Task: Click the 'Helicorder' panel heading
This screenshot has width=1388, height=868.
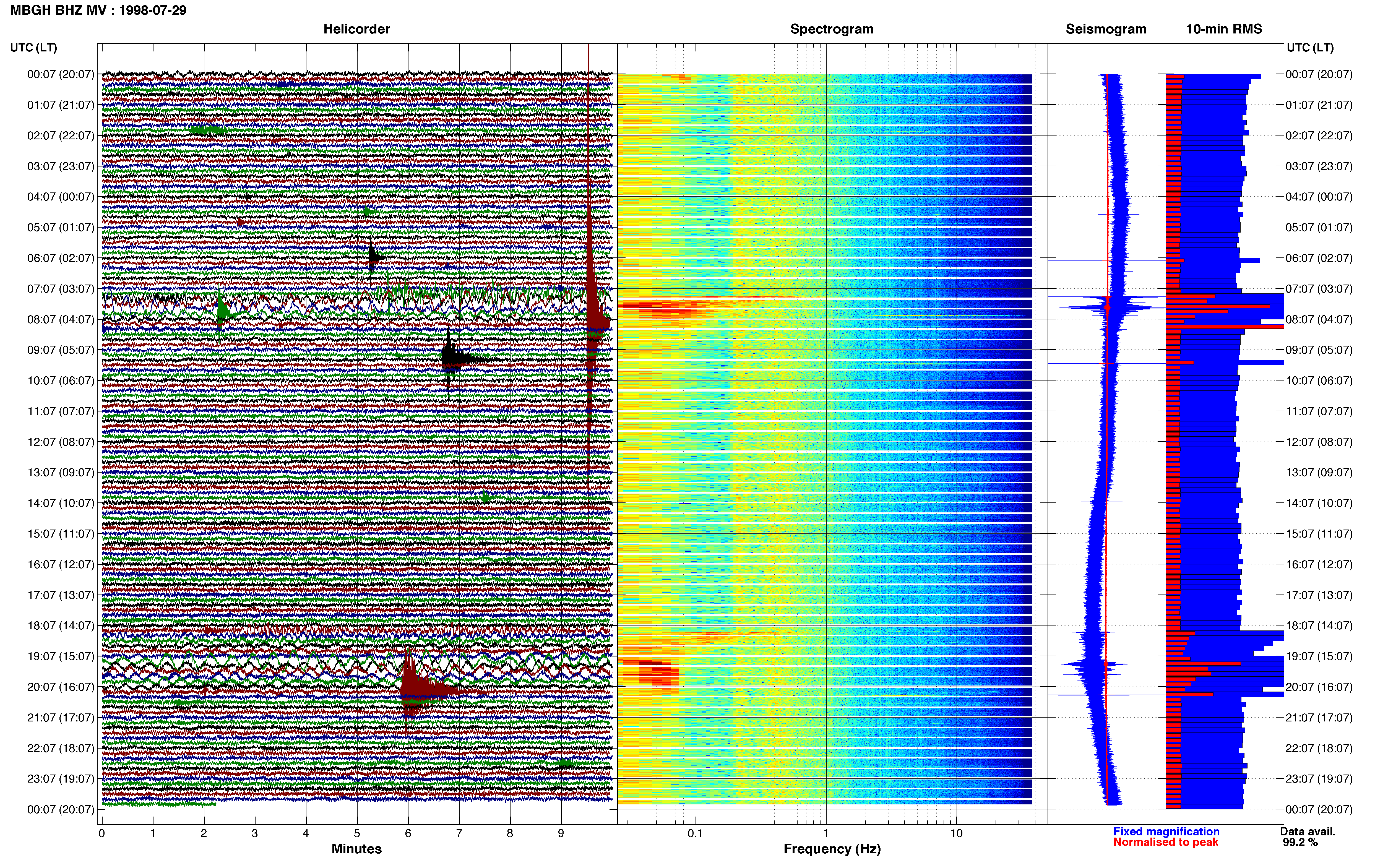Action: [x=356, y=29]
